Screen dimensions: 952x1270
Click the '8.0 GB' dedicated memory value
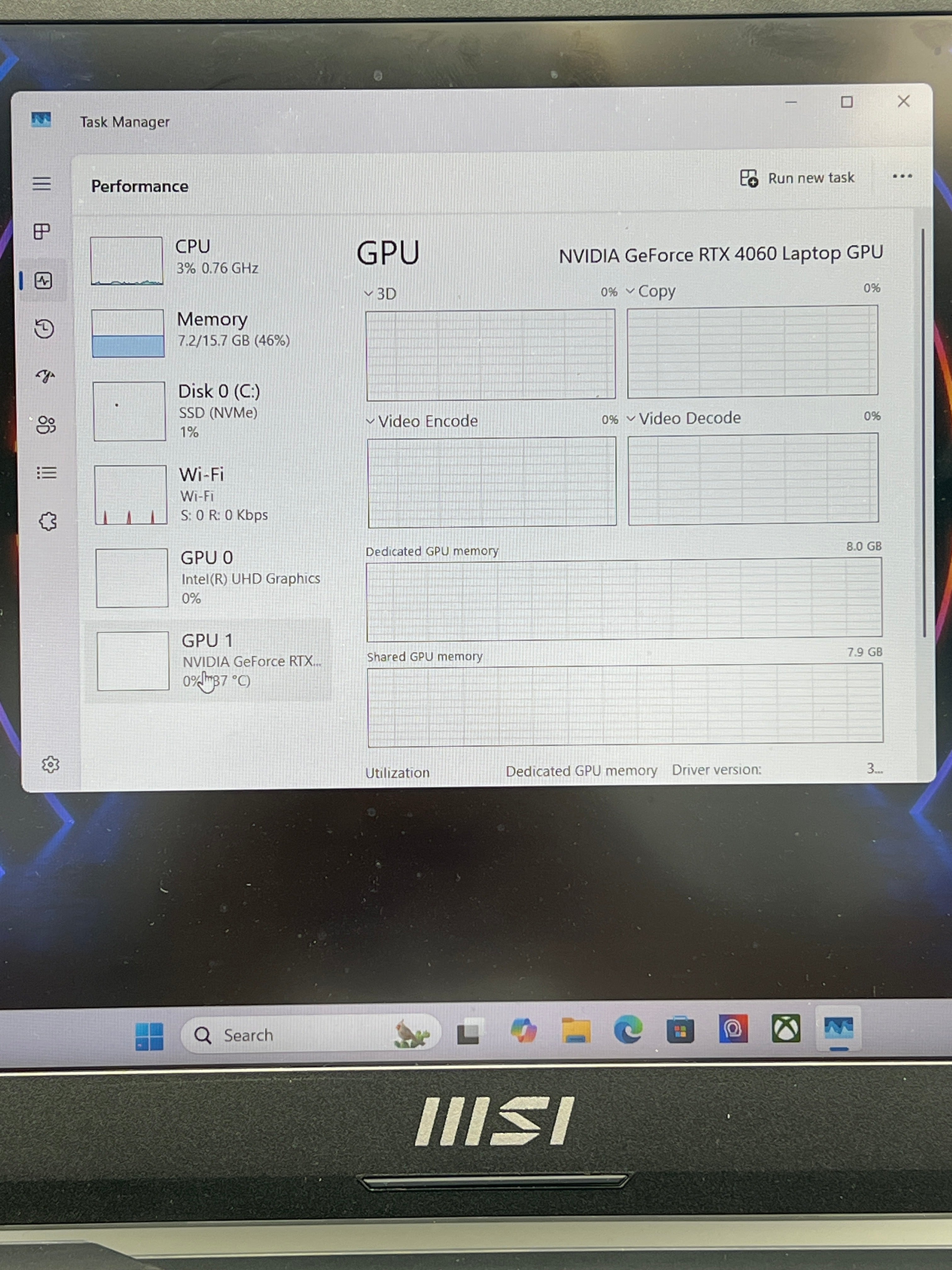pos(864,546)
